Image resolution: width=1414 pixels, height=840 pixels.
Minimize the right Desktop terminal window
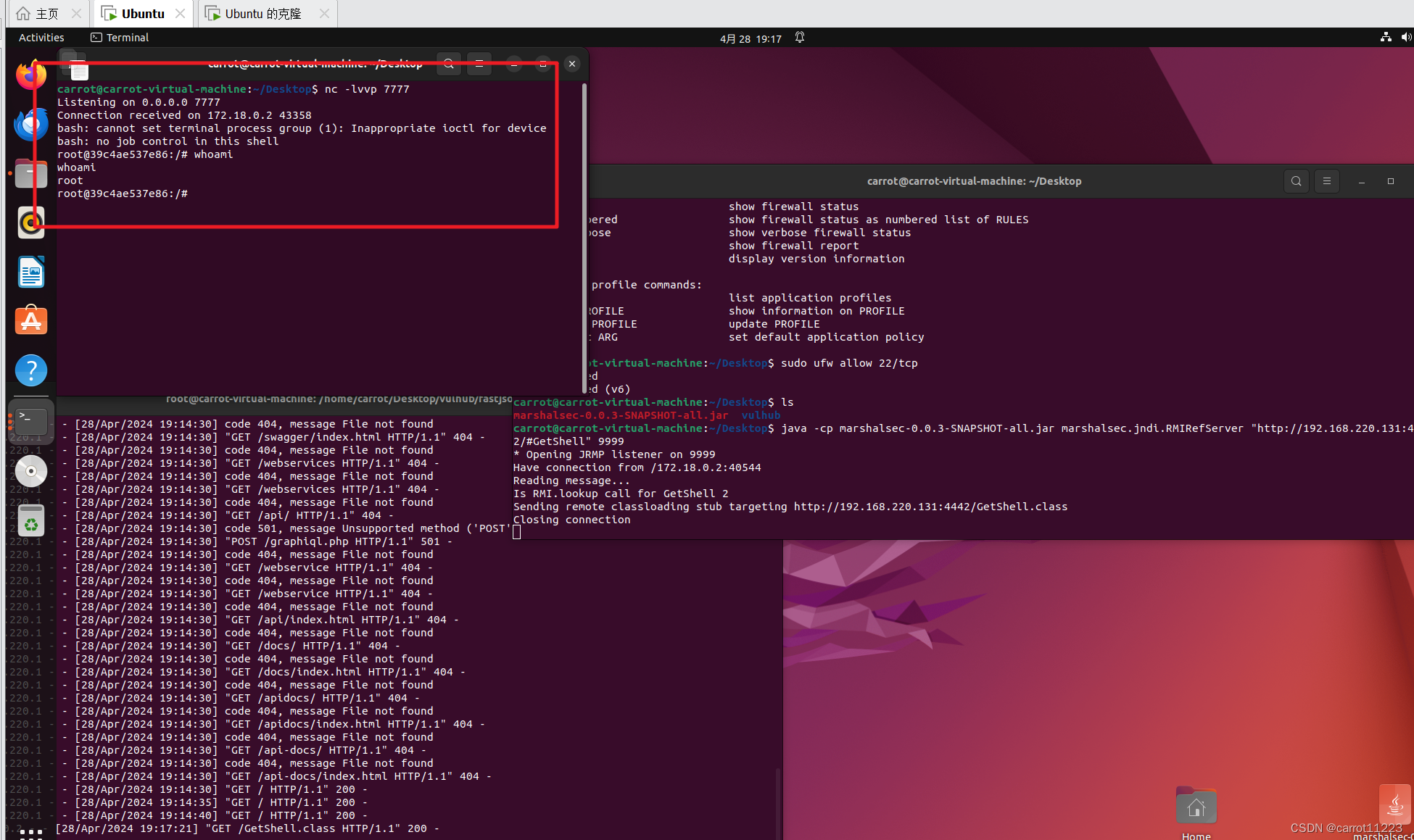click(x=1362, y=181)
